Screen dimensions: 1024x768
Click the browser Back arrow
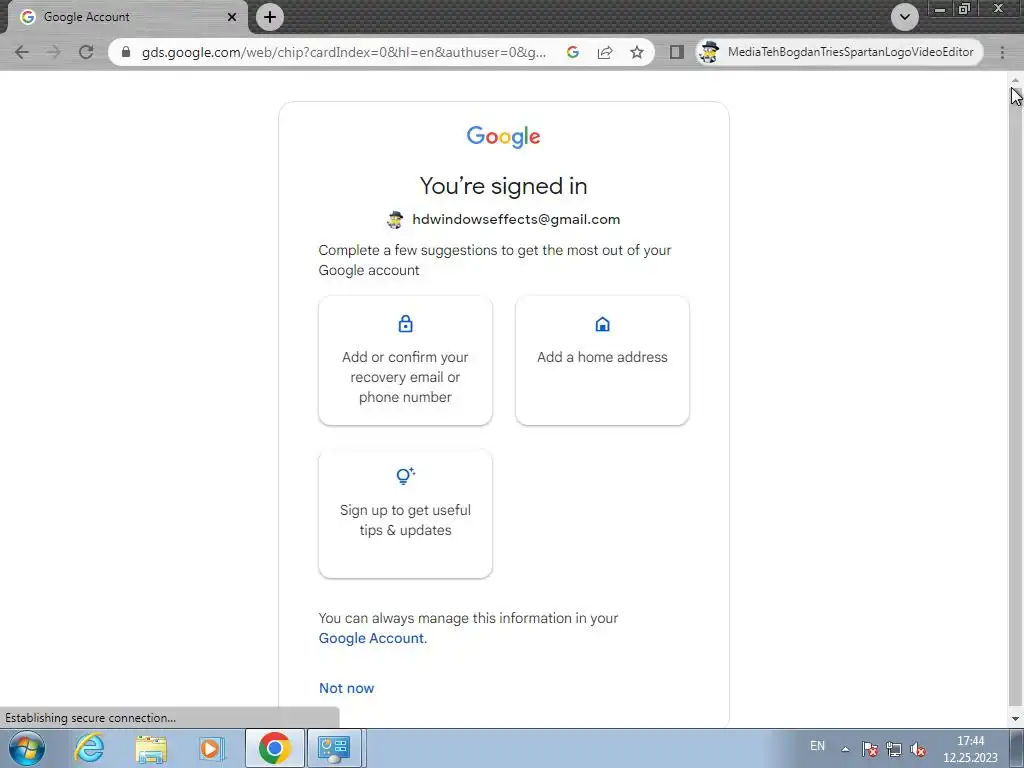tap(22, 52)
